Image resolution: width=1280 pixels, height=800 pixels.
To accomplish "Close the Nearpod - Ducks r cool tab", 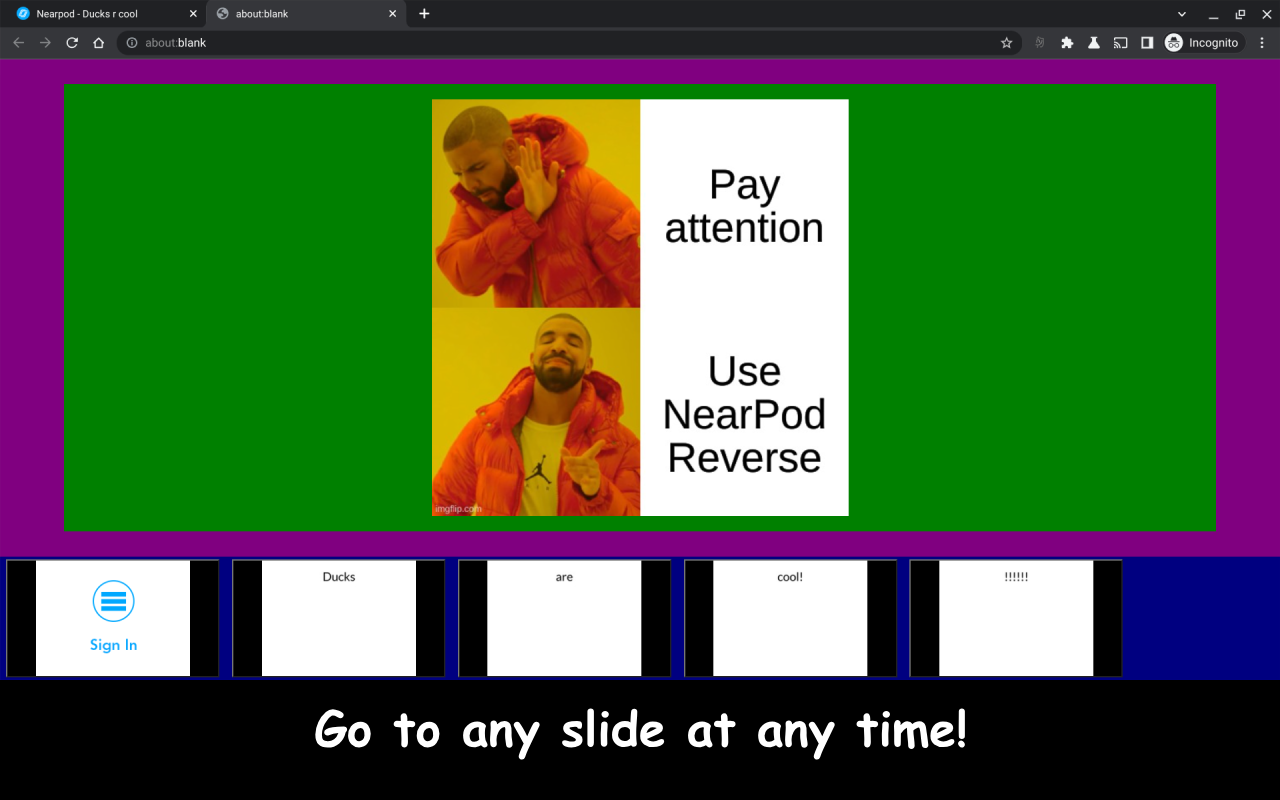I will click(x=193, y=14).
